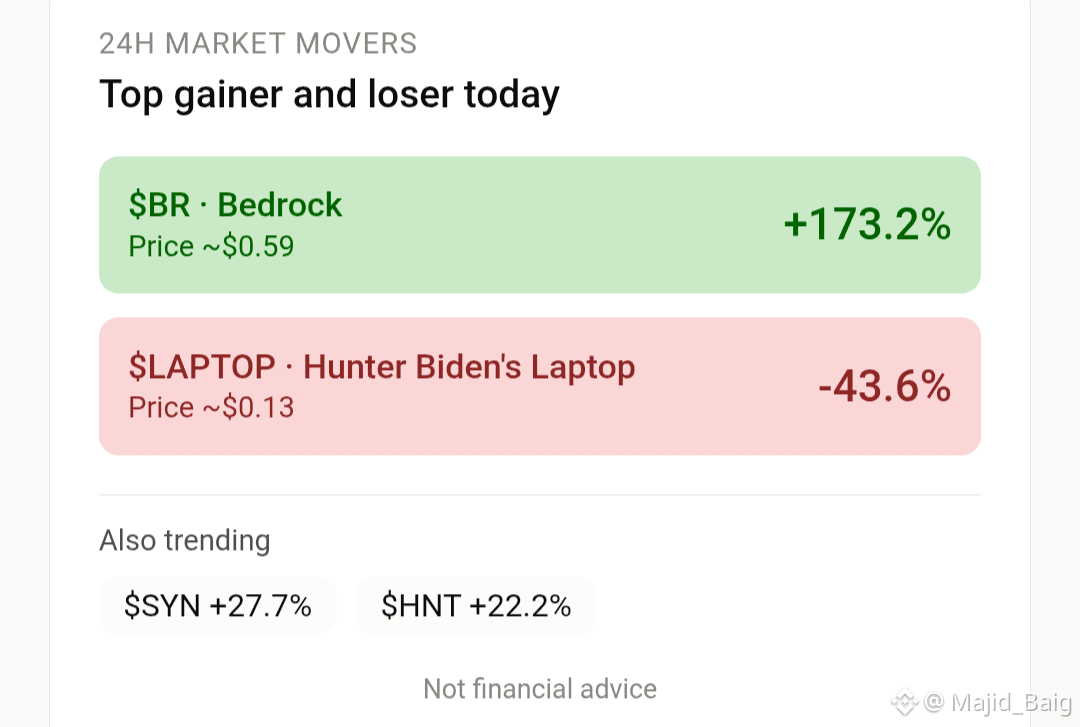This screenshot has width=1080, height=727.
Task: Select the $HNT +22.2% trending chip
Action: click(476, 606)
